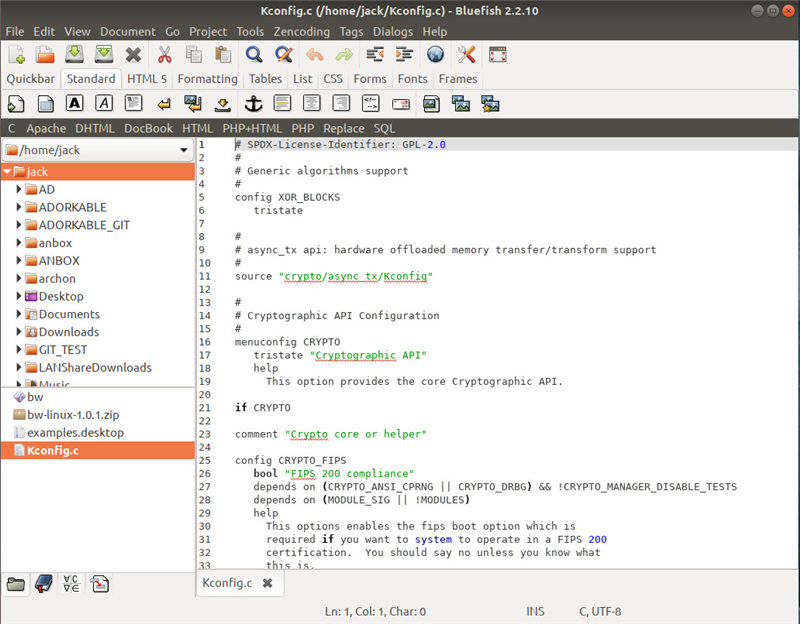800x624 pixels.
Task: Open a file with the Open folder icon
Action: pos(45,54)
